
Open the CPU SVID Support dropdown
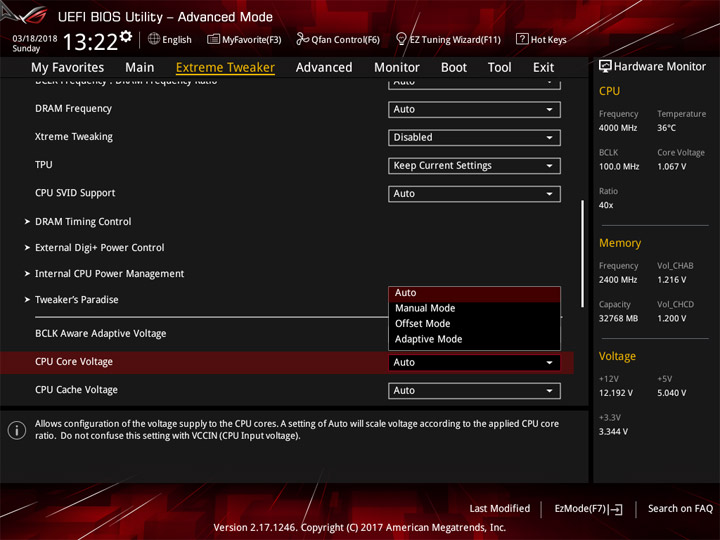point(474,193)
